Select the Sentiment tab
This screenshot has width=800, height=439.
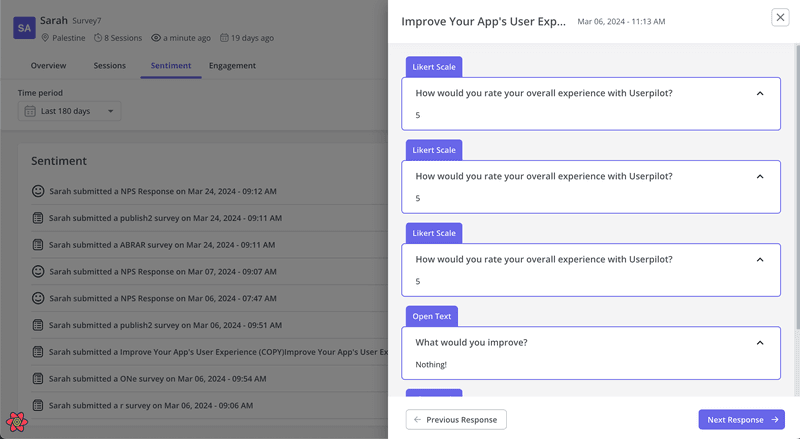pos(171,65)
